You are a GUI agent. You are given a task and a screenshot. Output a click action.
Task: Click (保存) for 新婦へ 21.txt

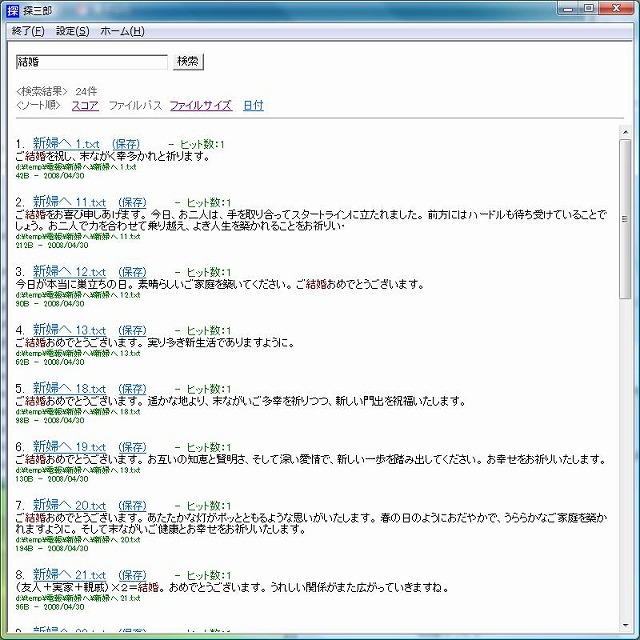click(132, 576)
